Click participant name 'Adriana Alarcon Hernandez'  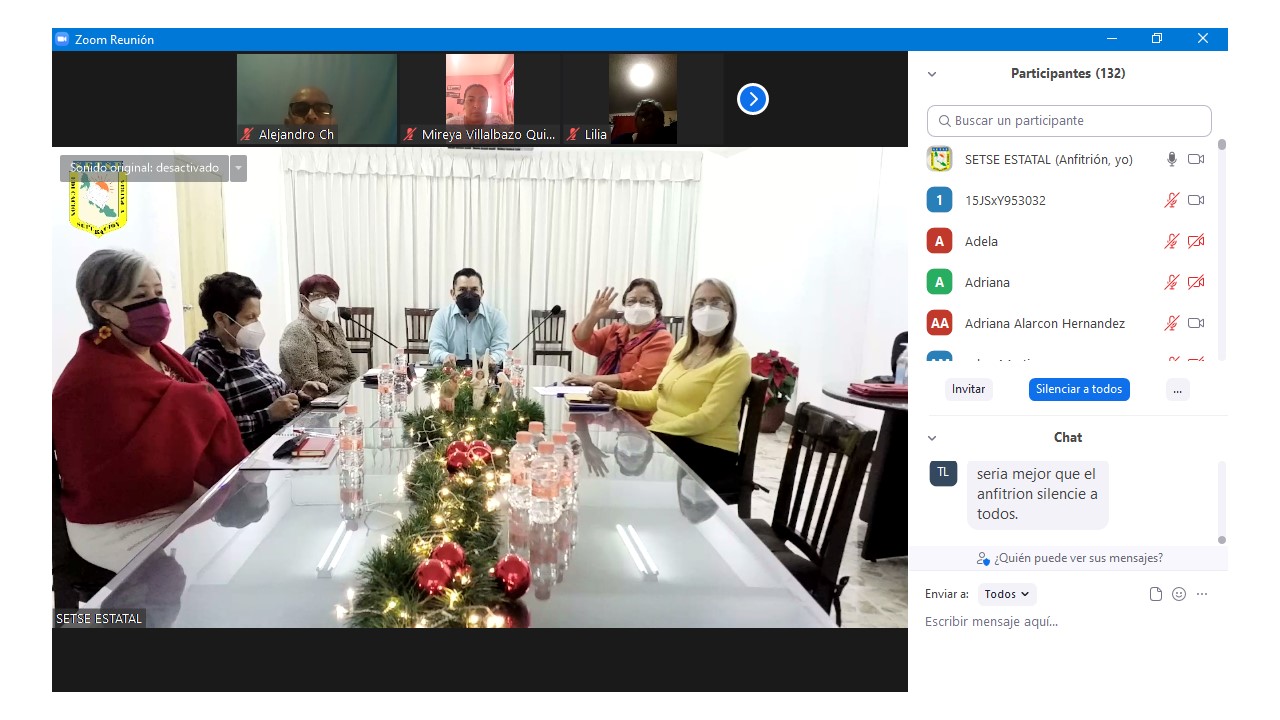pos(1045,323)
